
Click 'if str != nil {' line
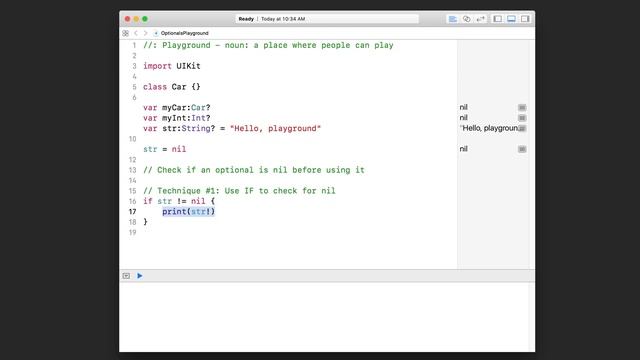click(x=179, y=201)
